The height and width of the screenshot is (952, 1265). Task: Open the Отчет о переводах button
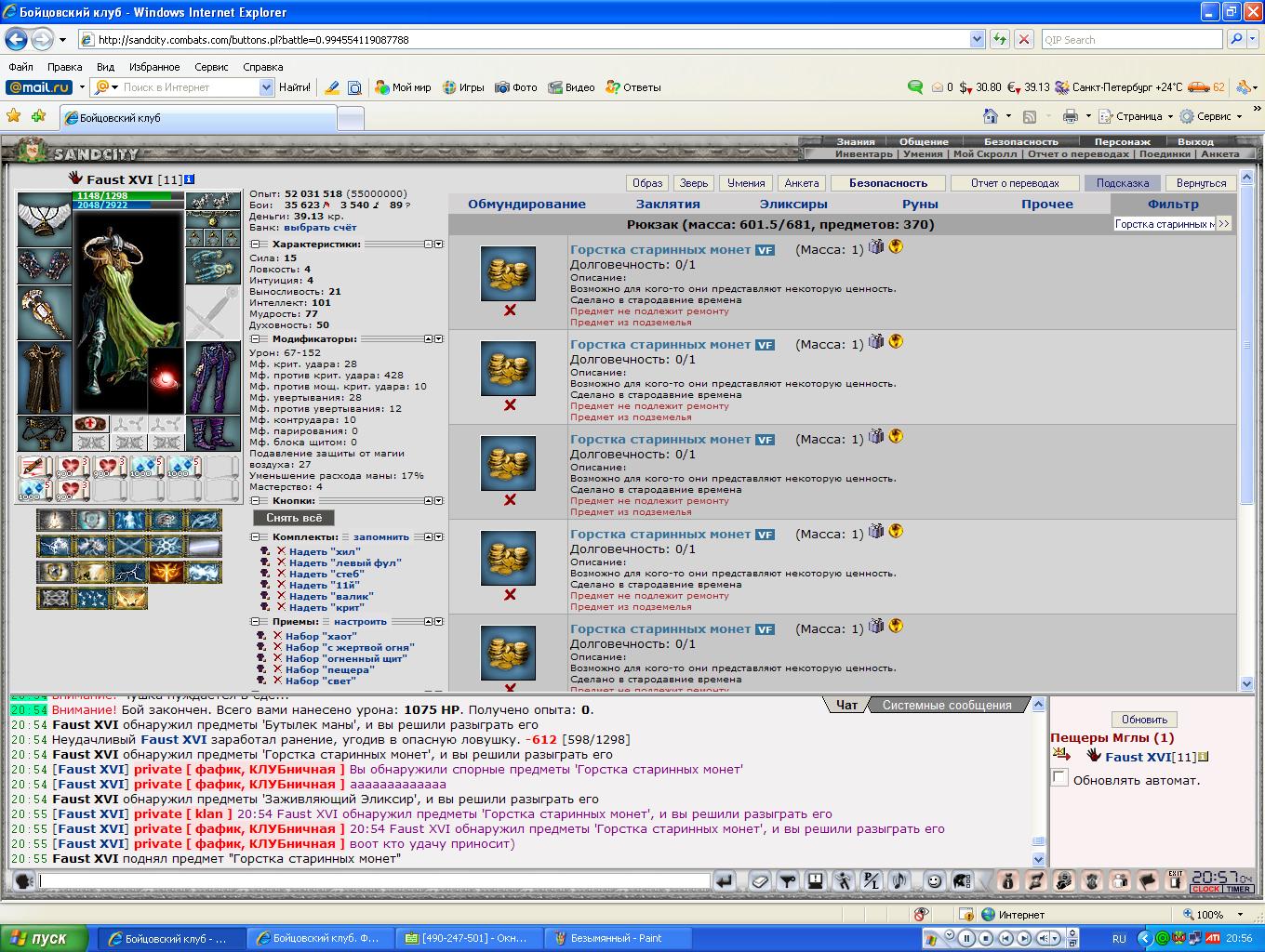[1015, 183]
